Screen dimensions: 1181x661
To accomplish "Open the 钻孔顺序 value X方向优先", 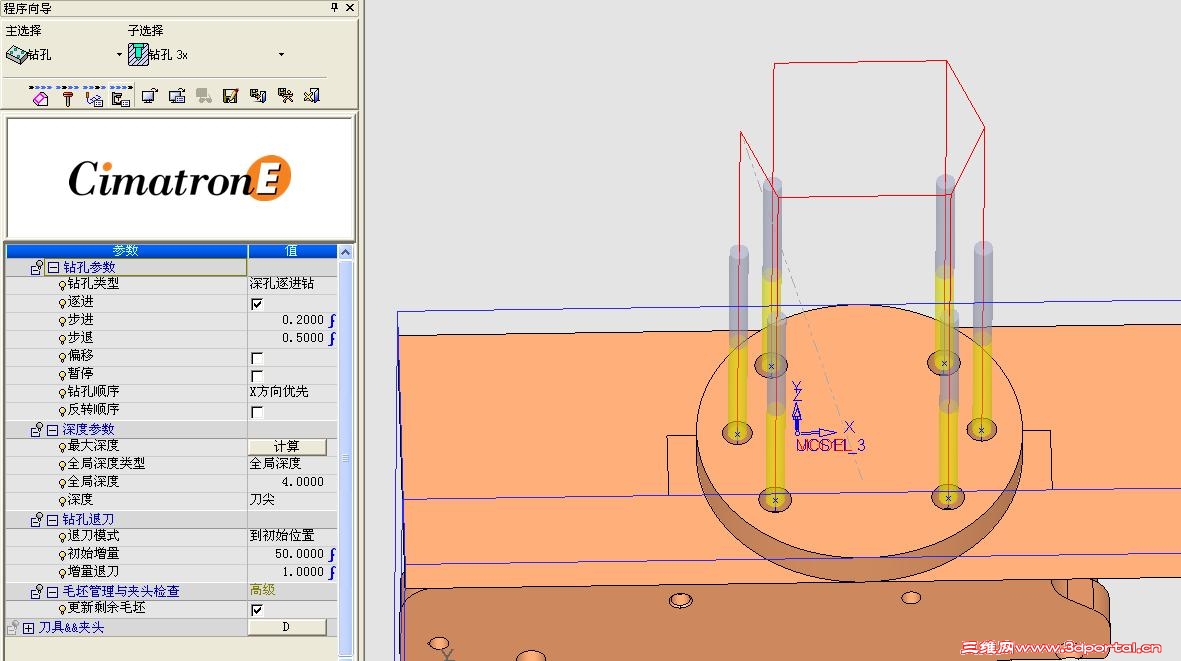I will pos(292,391).
